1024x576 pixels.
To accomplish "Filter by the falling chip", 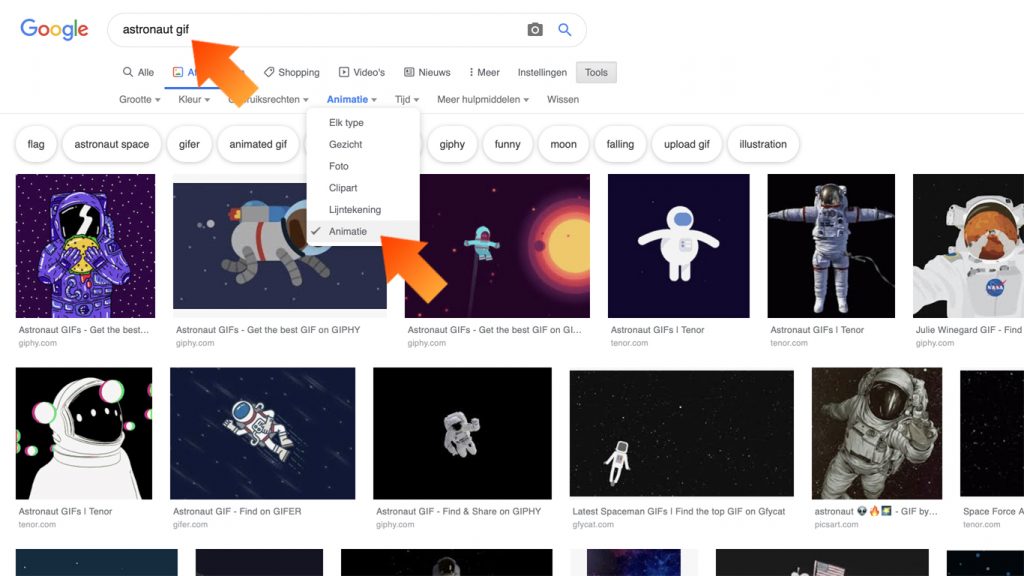I will pyautogui.click(x=620, y=144).
